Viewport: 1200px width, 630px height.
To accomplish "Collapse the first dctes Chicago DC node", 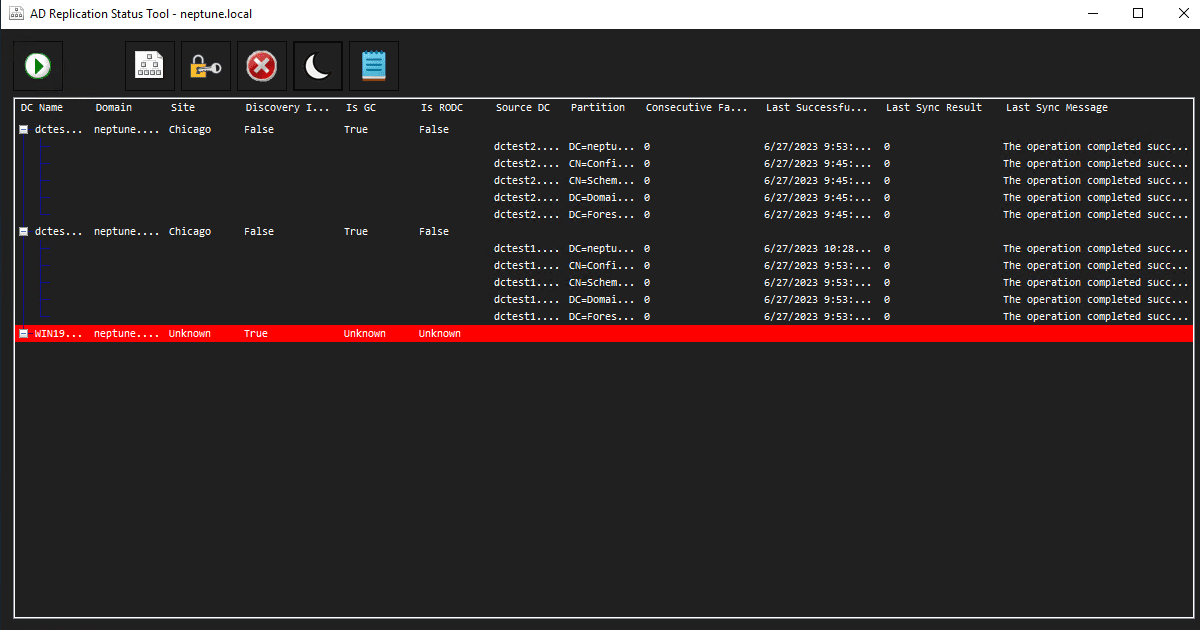I will 23,130.
